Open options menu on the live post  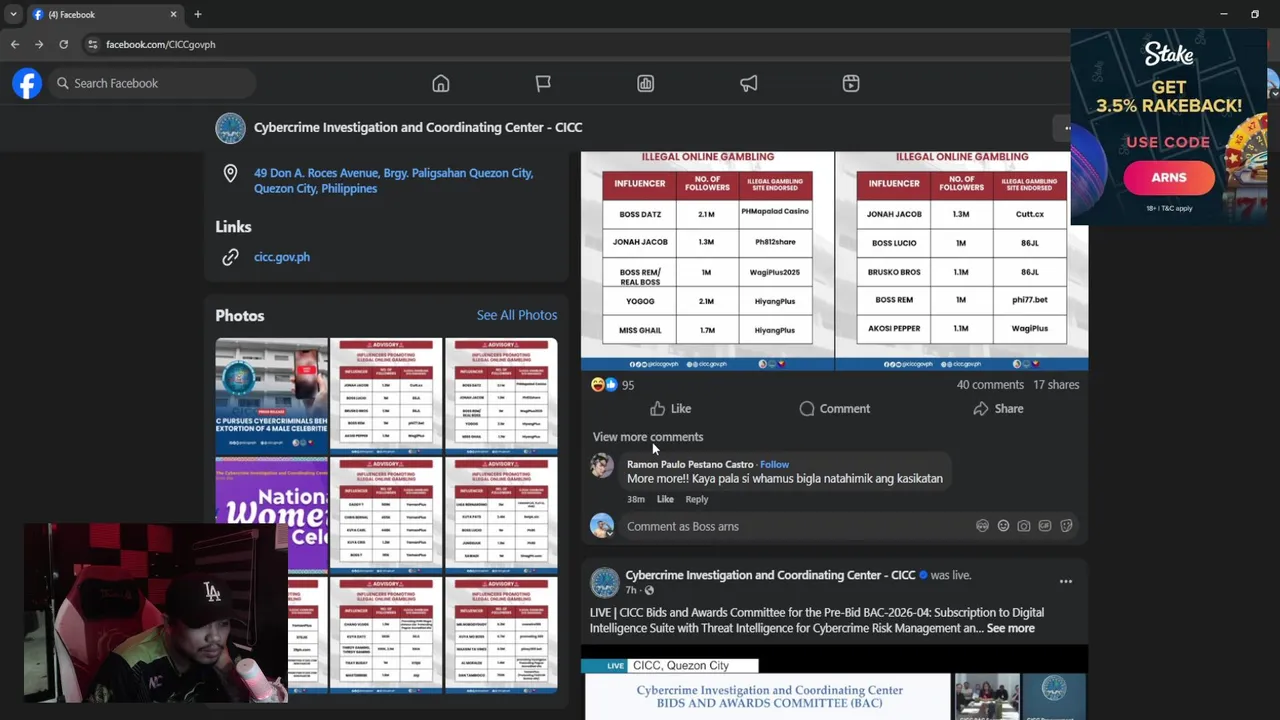1066,581
